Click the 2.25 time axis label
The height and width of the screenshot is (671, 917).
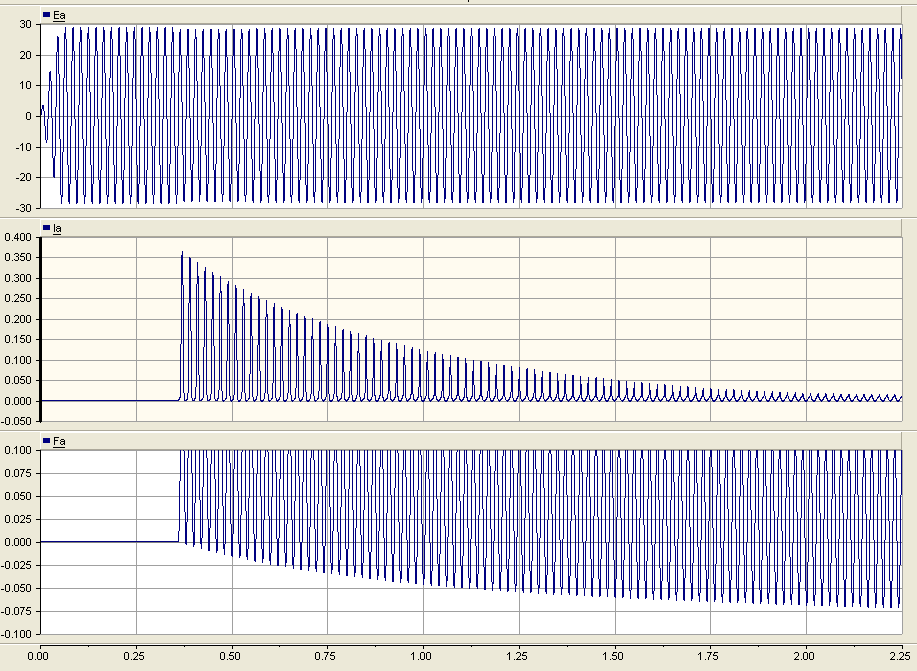coord(901,656)
